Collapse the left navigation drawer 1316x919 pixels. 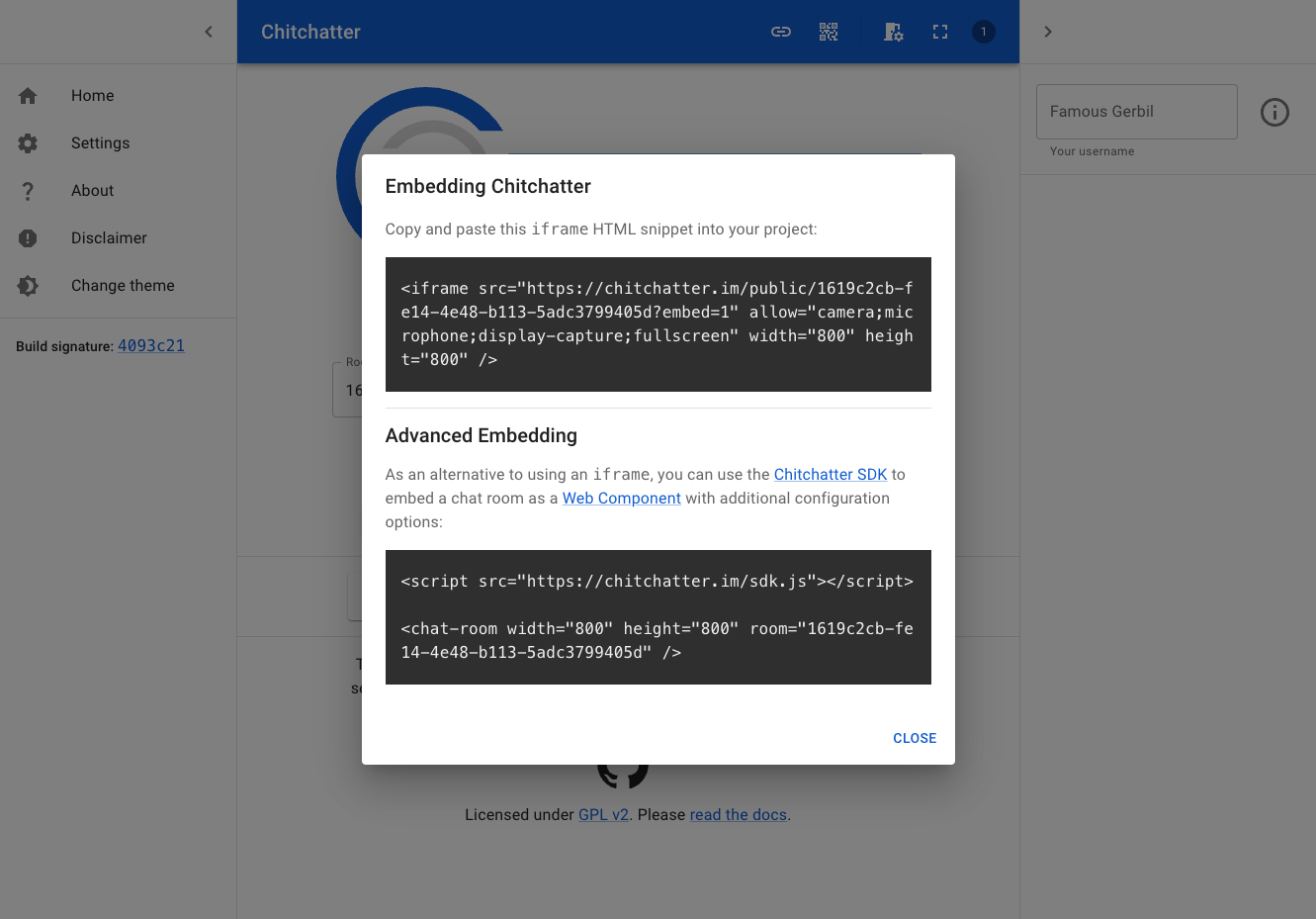[209, 32]
